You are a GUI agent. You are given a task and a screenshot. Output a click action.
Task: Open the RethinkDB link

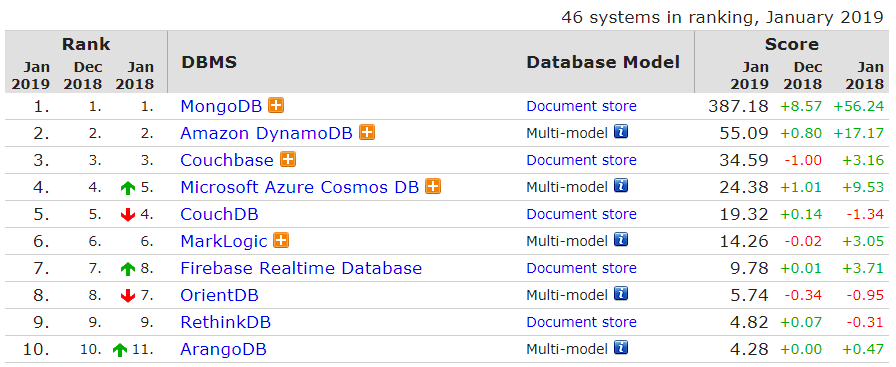click(x=226, y=322)
